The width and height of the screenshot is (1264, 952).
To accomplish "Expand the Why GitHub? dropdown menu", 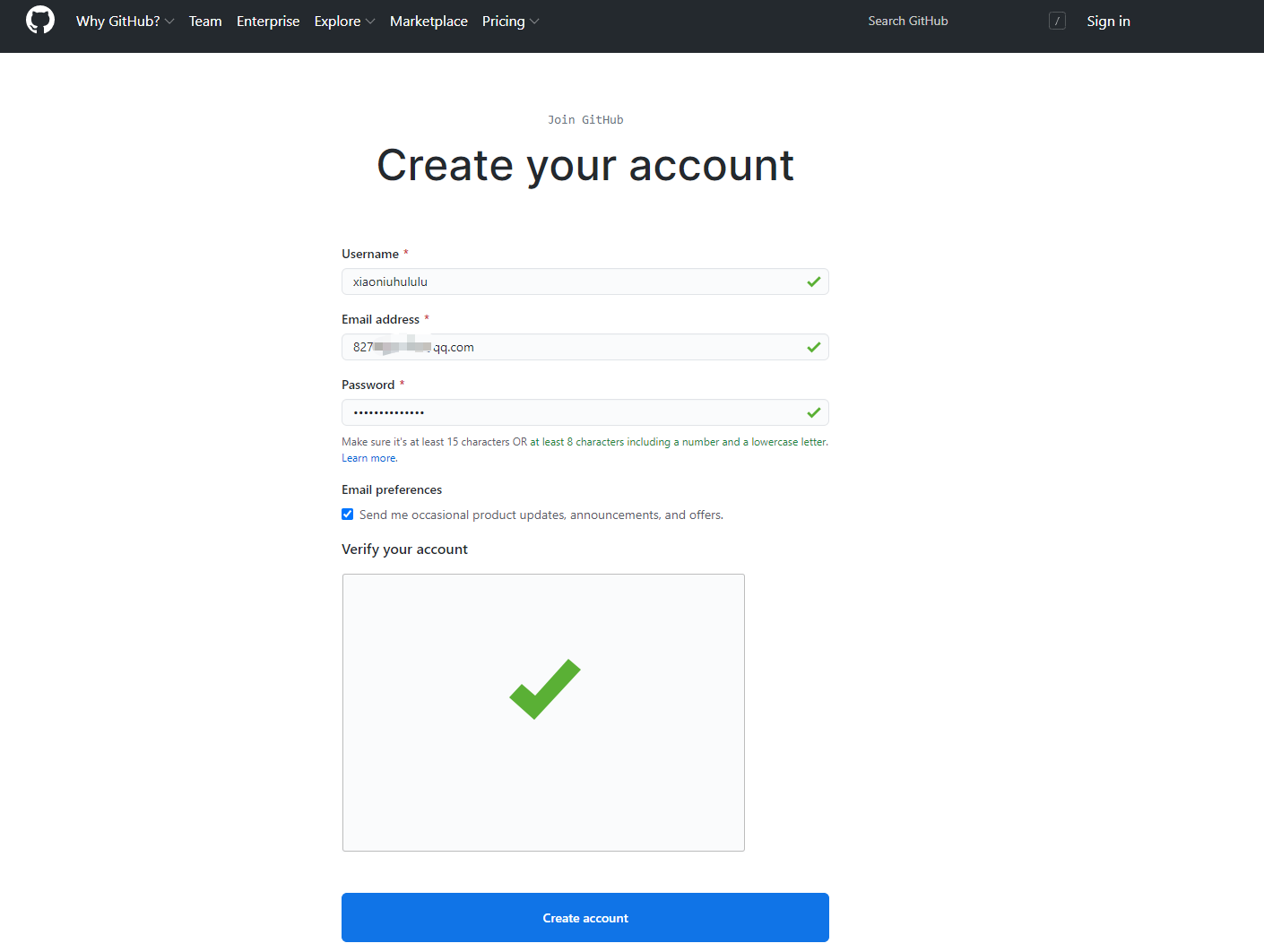I will click(125, 21).
